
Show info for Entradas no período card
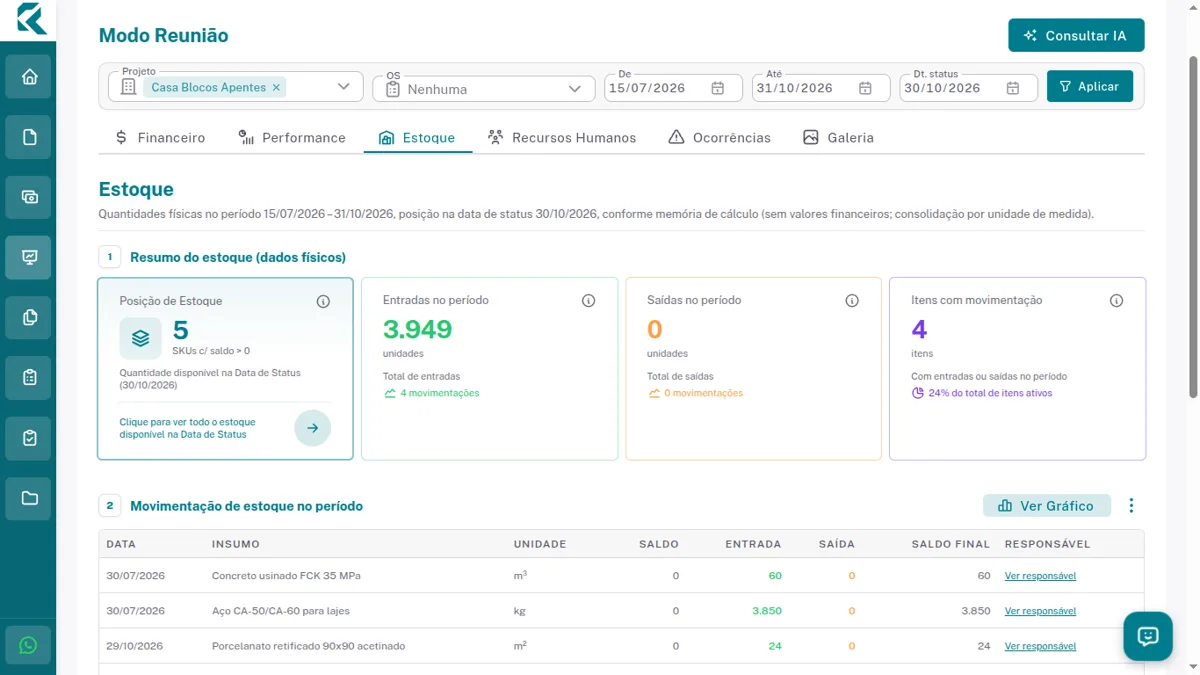(x=589, y=300)
